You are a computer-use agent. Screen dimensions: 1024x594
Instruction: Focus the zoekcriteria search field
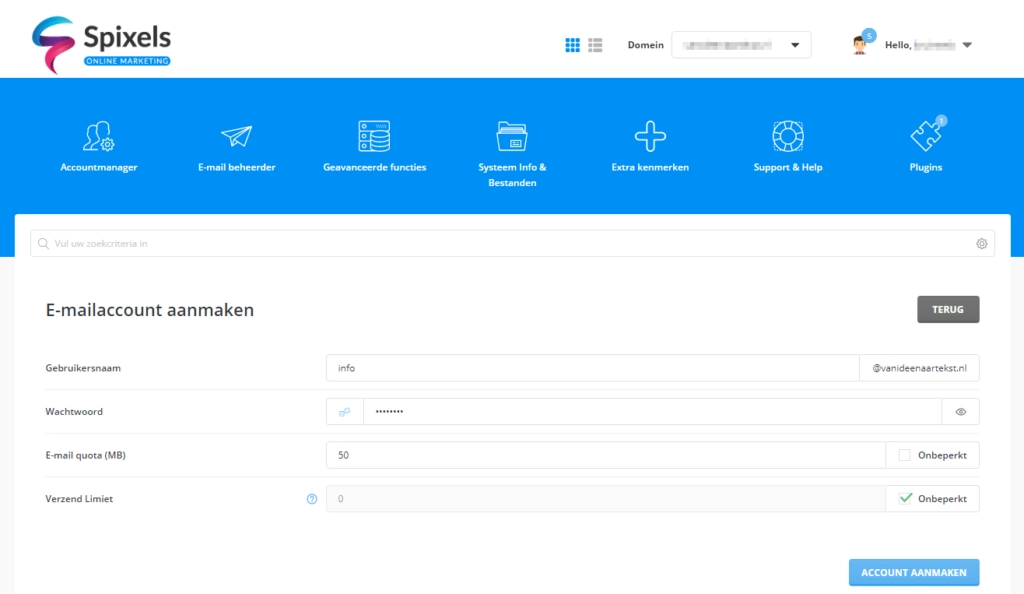coord(512,243)
